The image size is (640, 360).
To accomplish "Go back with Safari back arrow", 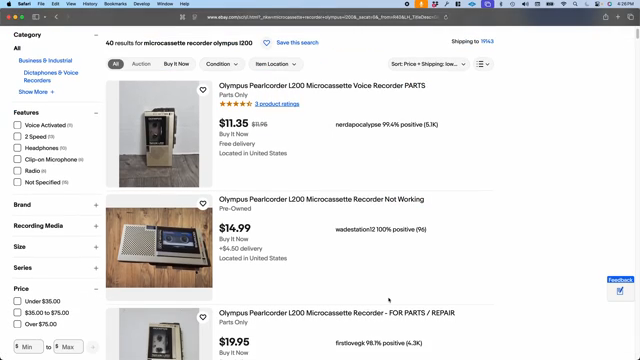I will (x=56, y=17).
